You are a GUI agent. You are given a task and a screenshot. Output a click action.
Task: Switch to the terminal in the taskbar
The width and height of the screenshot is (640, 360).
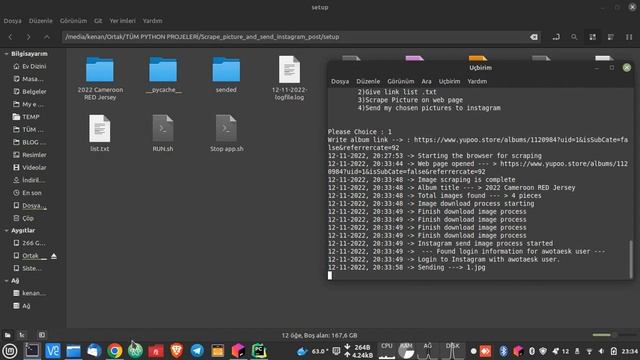coord(32,351)
